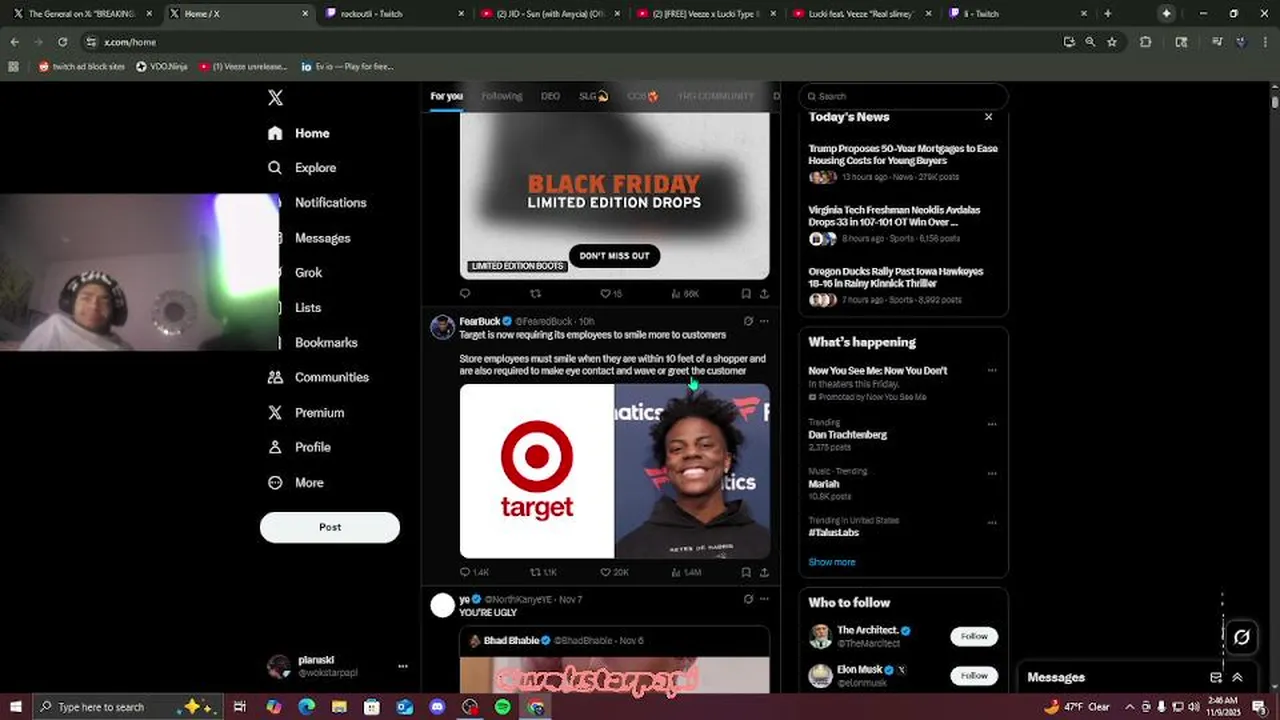
Task: Go to Home in X sidebar
Action: coord(299,133)
